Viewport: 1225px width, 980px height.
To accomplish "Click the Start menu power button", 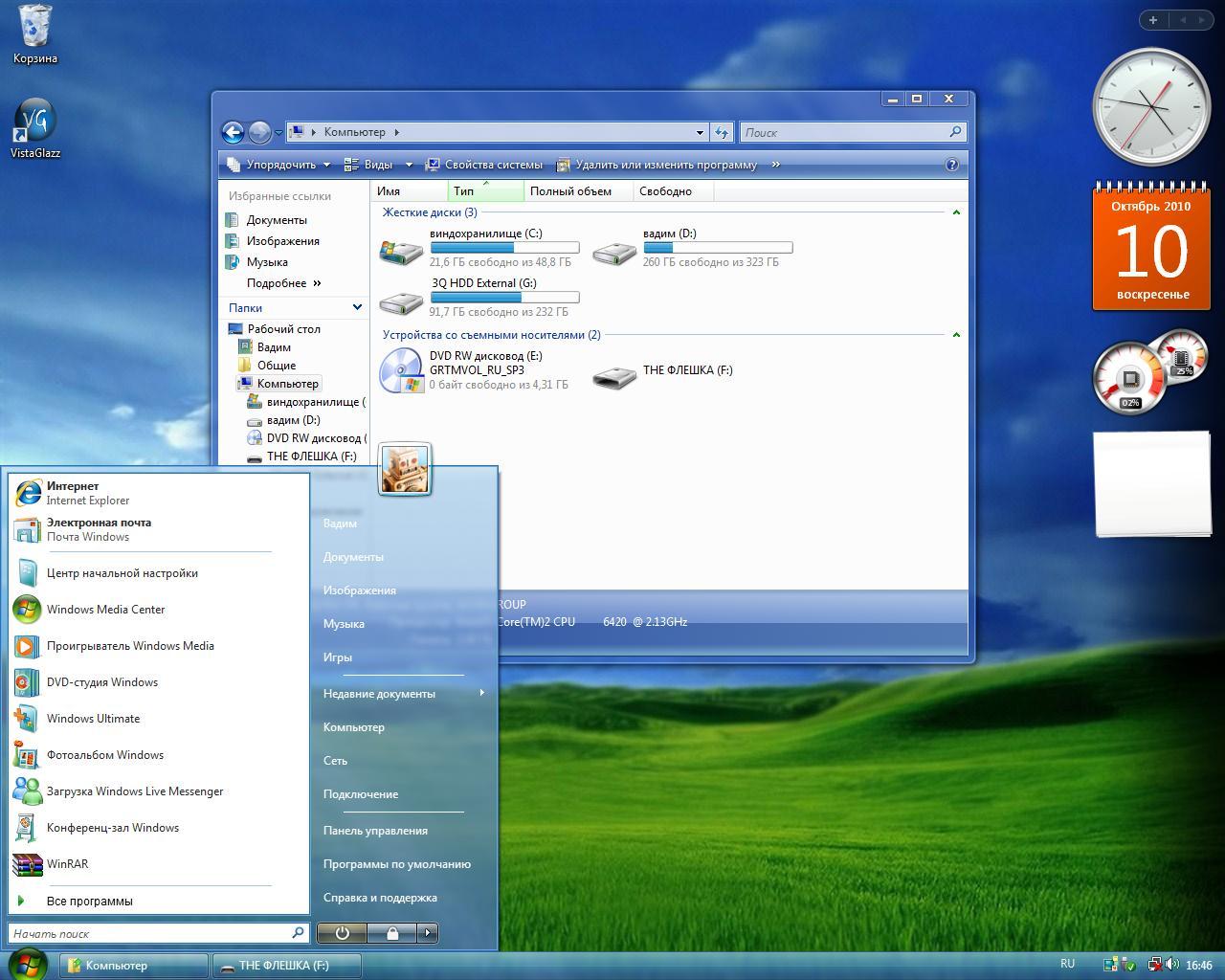I will [342, 933].
